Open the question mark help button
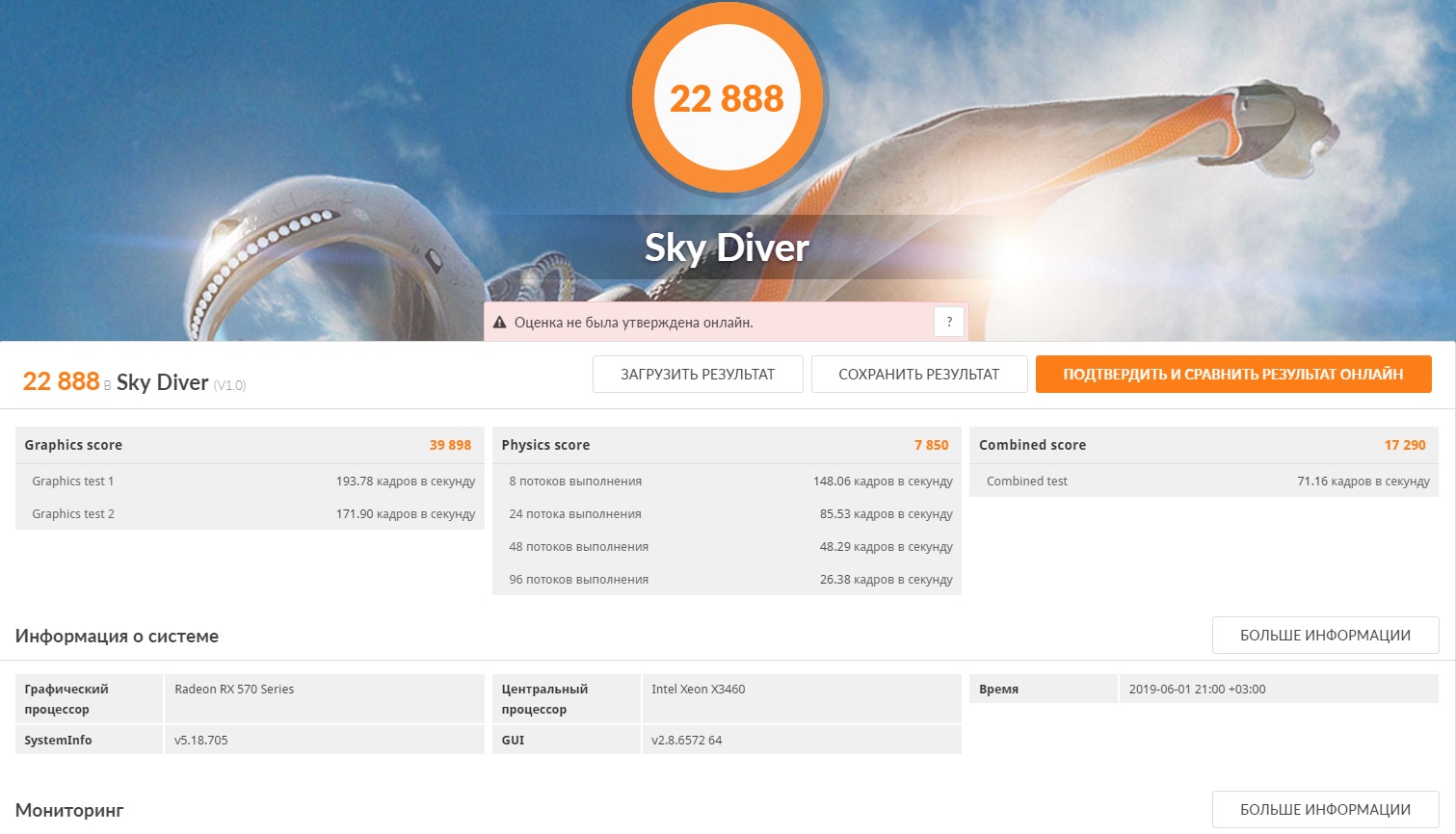This screenshot has height=834, width=1456. click(949, 323)
